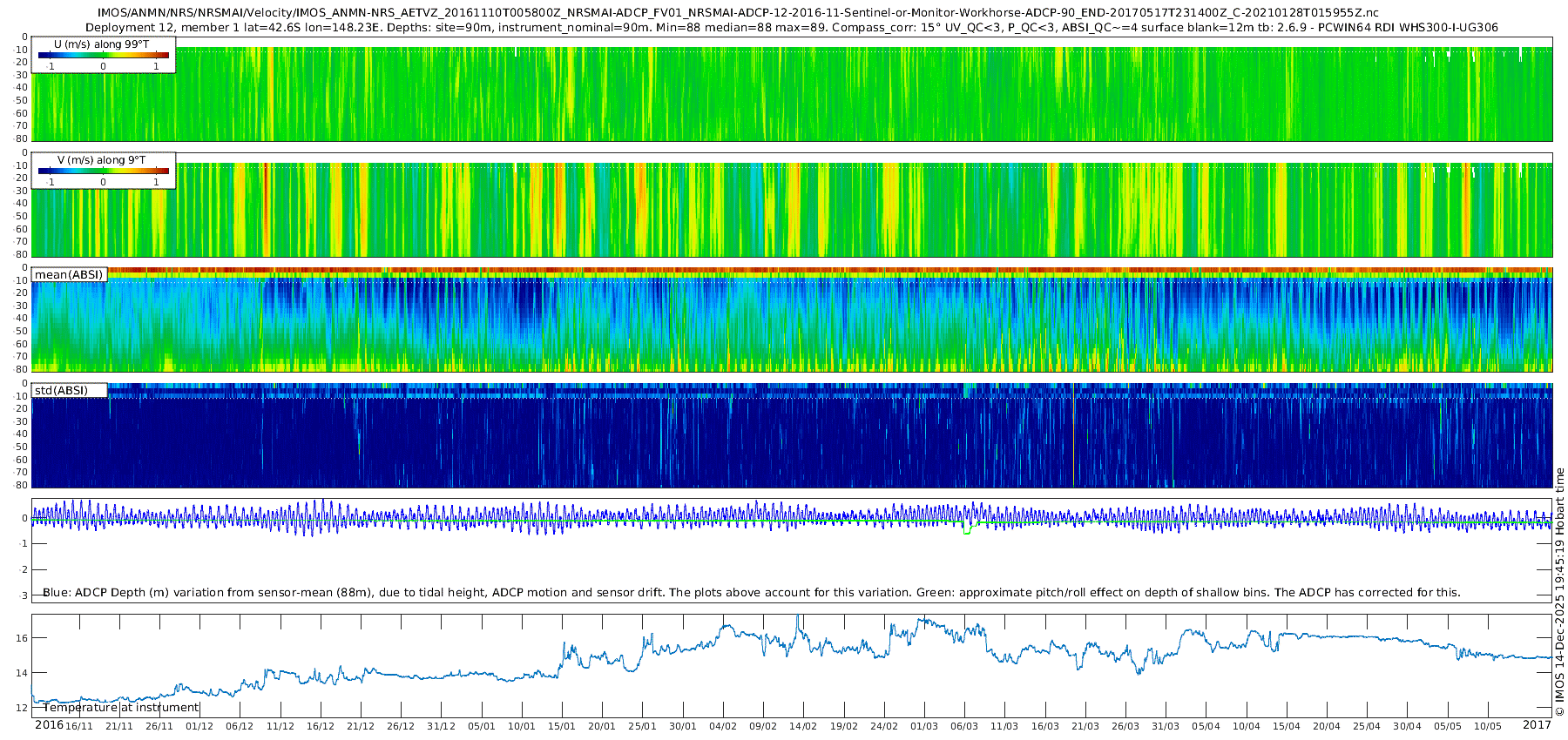Viewport: 1568px width, 740px height.
Task: Click the 31/12 date tick label
Action: pyautogui.click(x=441, y=726)
